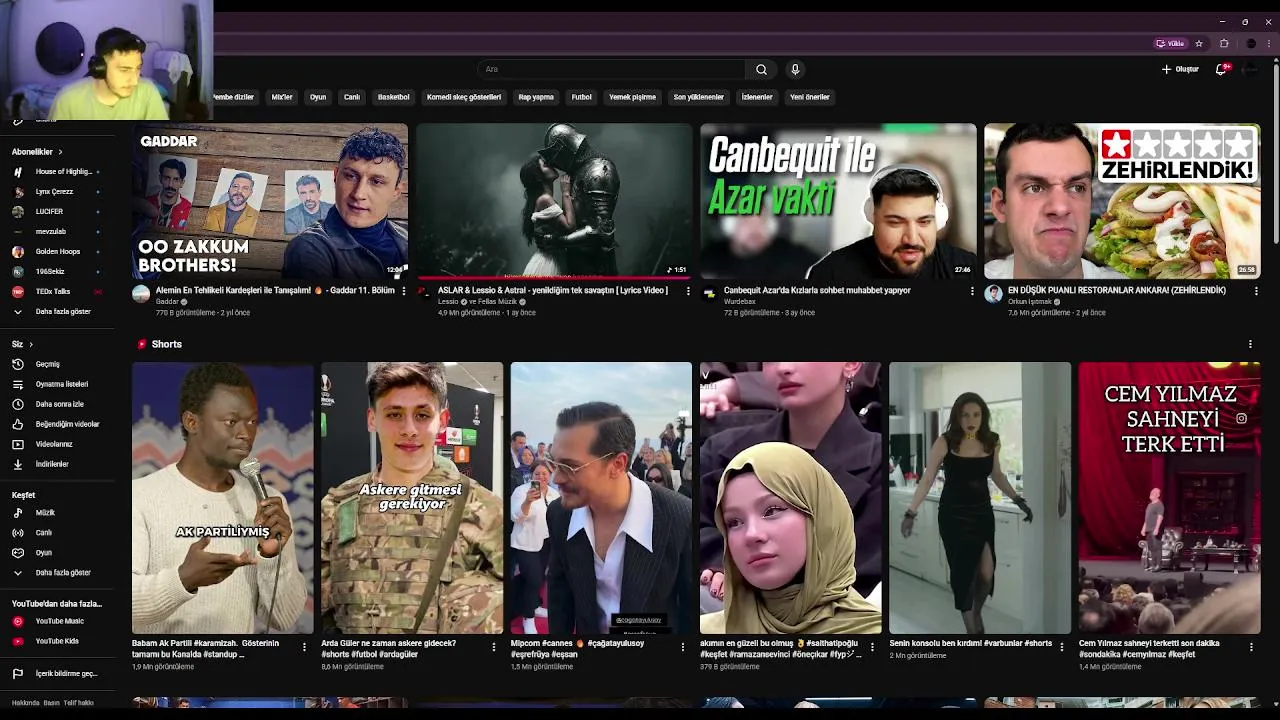Select the Canlı filter chip
1280x720 pixels.
pos(352,97)
